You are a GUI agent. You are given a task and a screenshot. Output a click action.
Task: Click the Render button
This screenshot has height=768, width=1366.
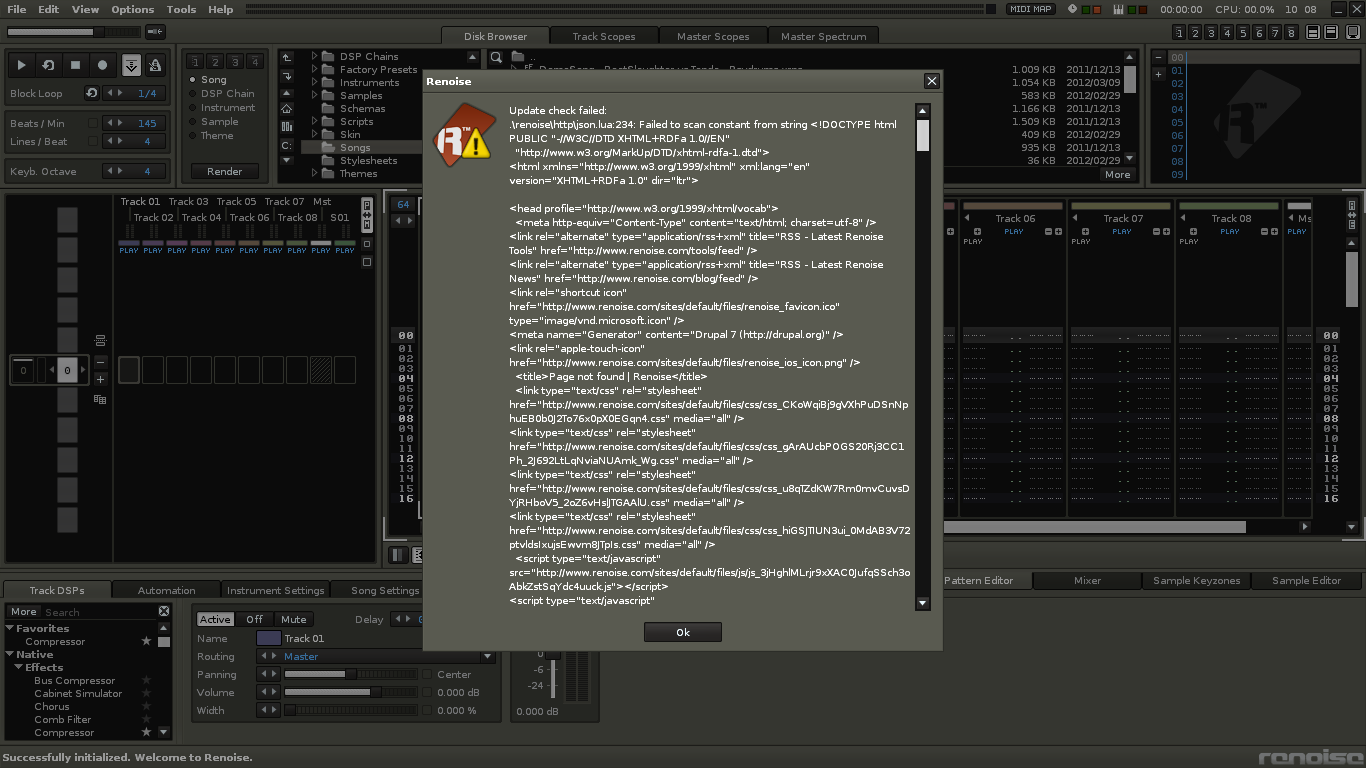pyautogui.click(x=224, y=171)
